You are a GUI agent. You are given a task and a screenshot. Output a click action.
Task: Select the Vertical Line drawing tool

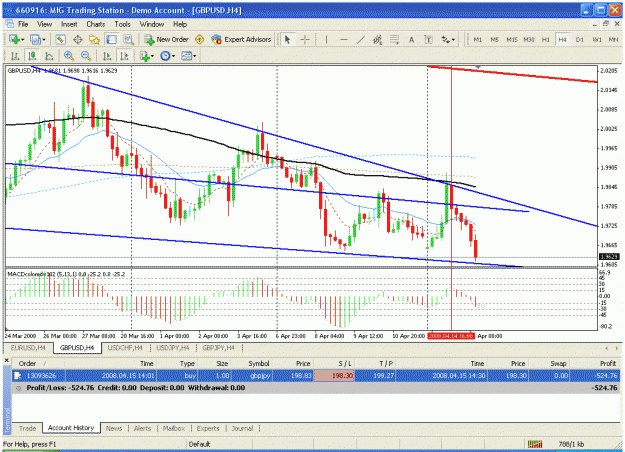coord(326,39)
